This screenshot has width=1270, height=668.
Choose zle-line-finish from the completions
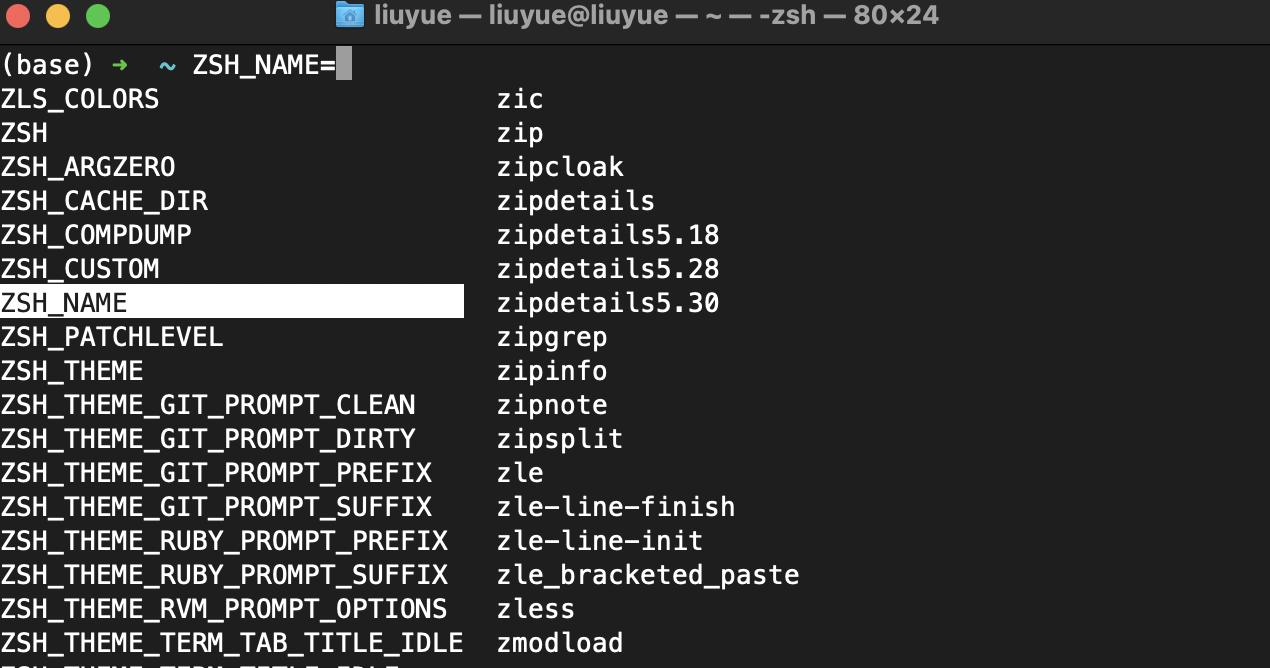[616, 507]
